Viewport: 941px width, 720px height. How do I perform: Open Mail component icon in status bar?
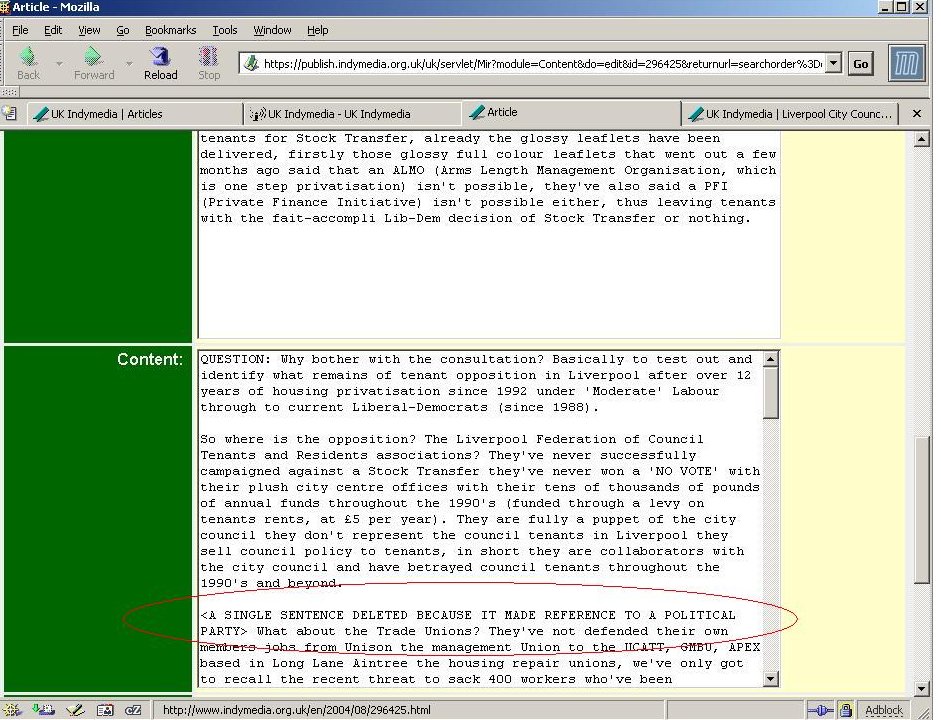(x=44, y=710)
